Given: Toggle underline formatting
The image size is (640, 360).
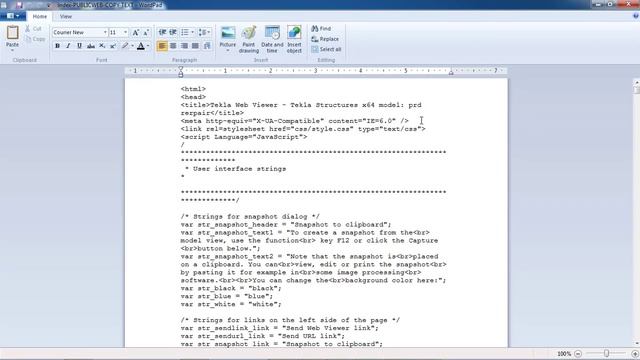Looking at the screenshot, I should [x=79, y=46].
